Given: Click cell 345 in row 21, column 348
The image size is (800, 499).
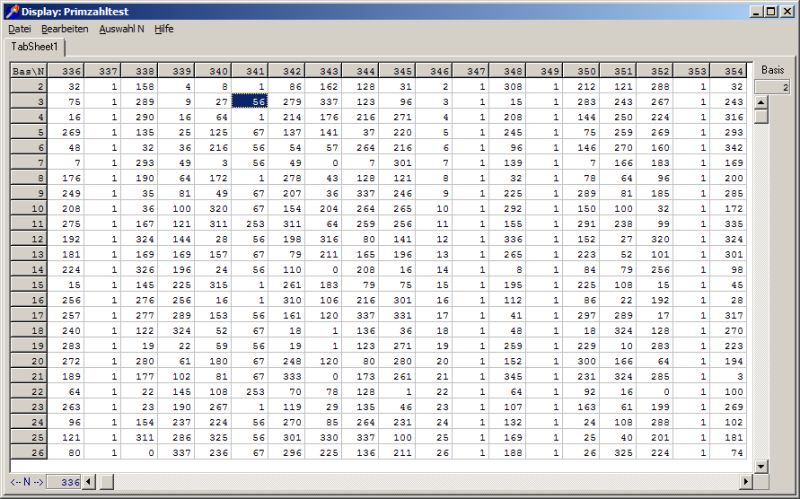Looking at the screenshot, I should point(507,376).
